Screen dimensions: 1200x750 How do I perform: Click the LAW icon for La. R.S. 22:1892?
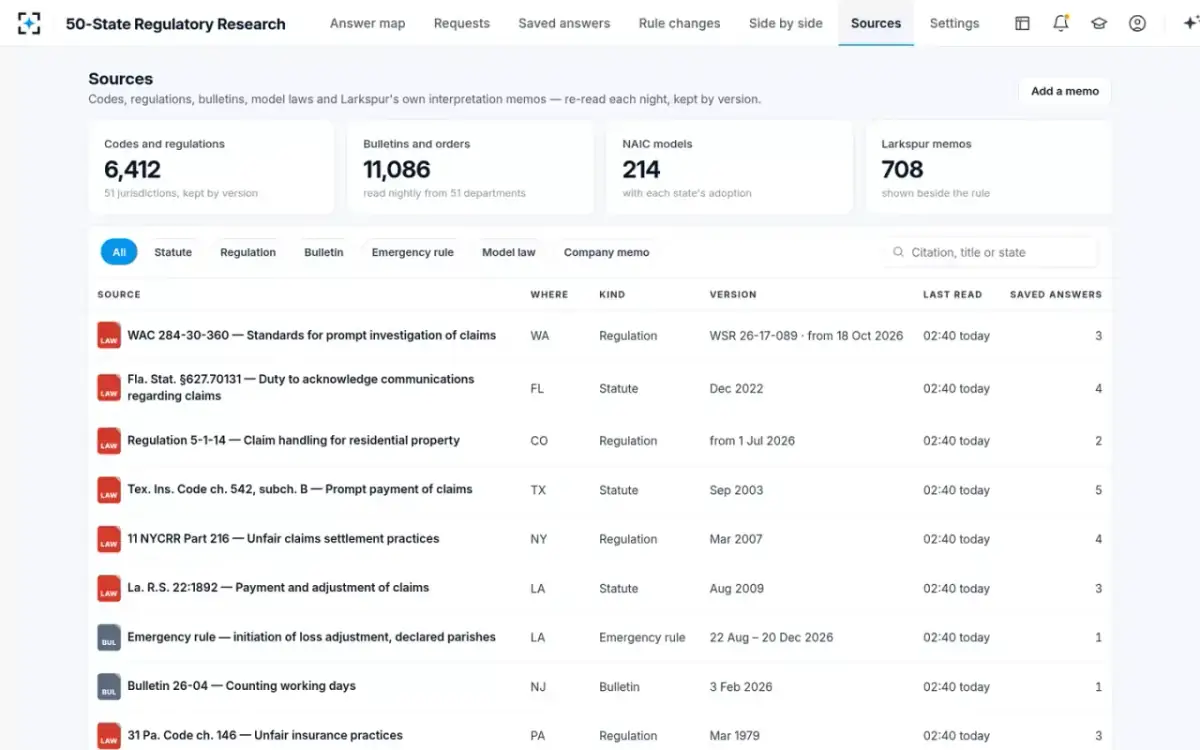tap(109, 587)
